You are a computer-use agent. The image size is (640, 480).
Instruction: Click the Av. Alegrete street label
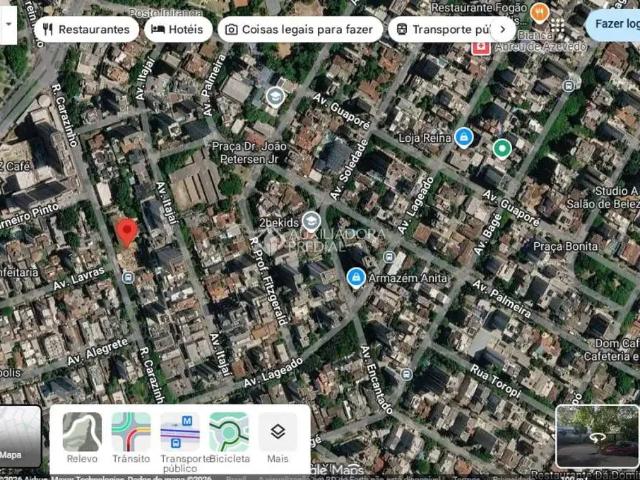point(98,351)
